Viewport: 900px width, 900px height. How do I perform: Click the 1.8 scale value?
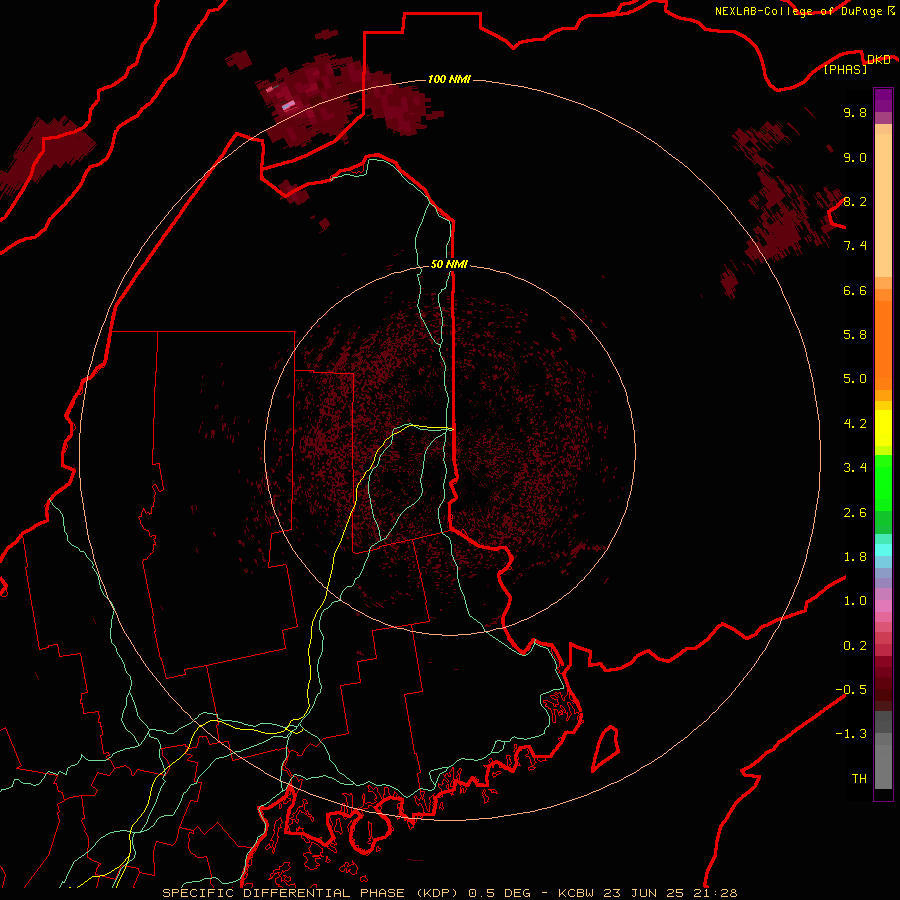(x=855, y=557)
